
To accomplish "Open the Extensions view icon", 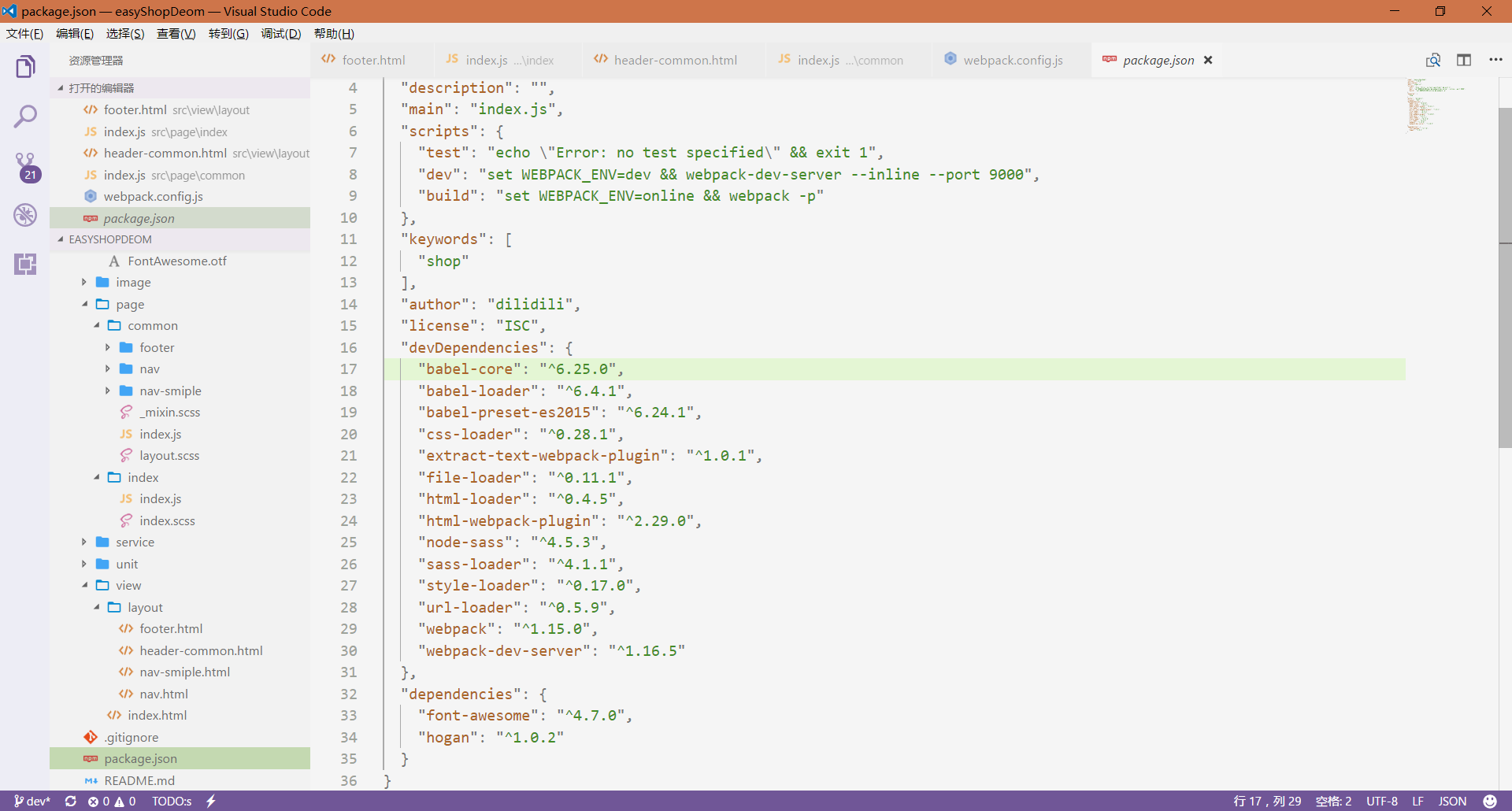I will coord(25,264).
